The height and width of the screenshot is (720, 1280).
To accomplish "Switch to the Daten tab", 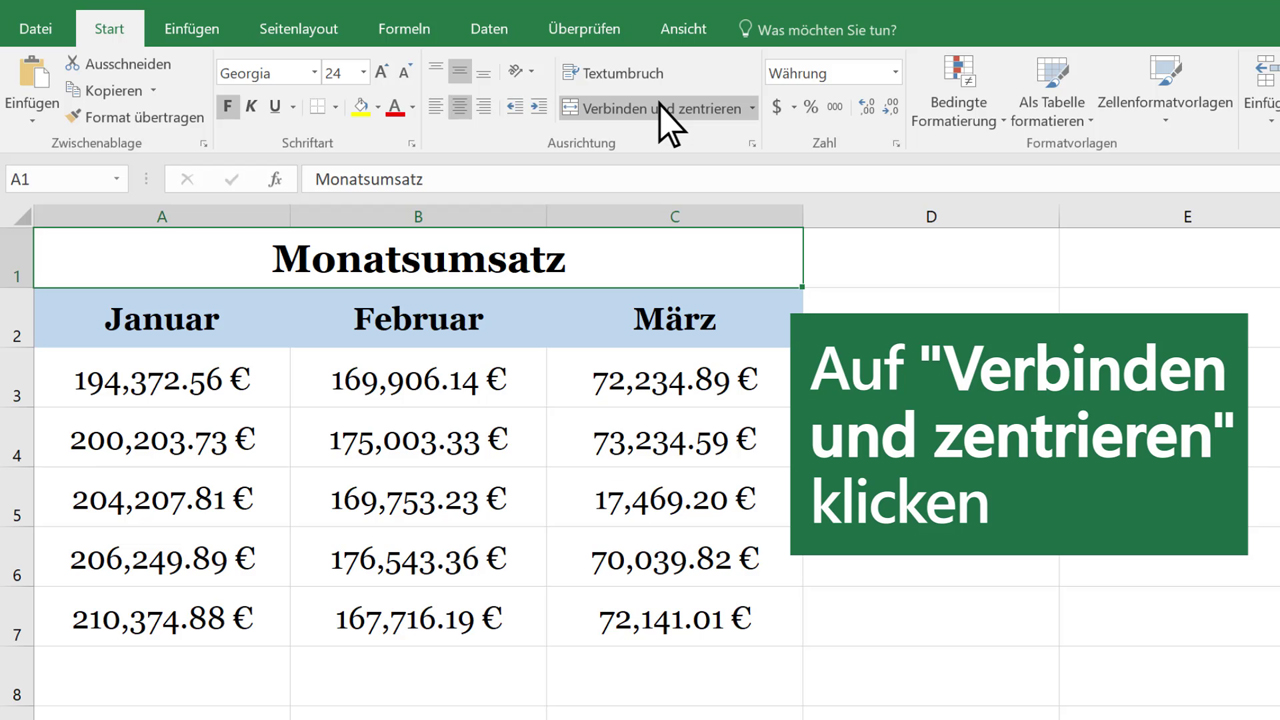I will click(489, 29).
